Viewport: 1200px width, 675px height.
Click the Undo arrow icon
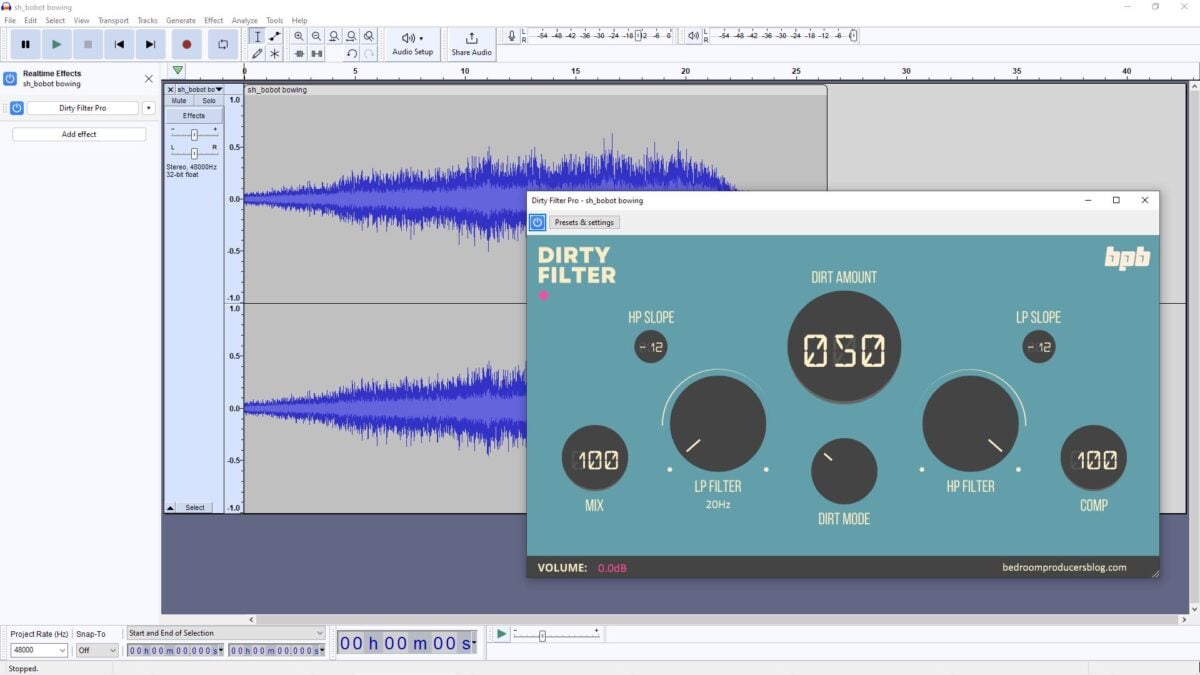351,54
